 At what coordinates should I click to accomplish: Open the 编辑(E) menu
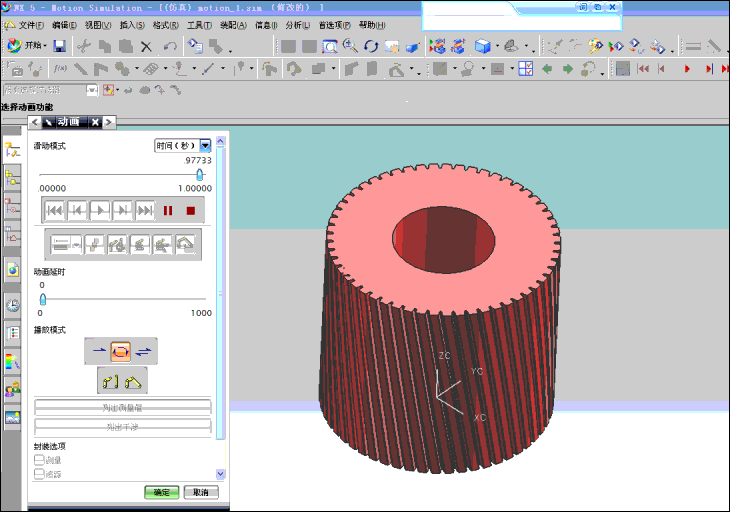[x=64, y=25]
